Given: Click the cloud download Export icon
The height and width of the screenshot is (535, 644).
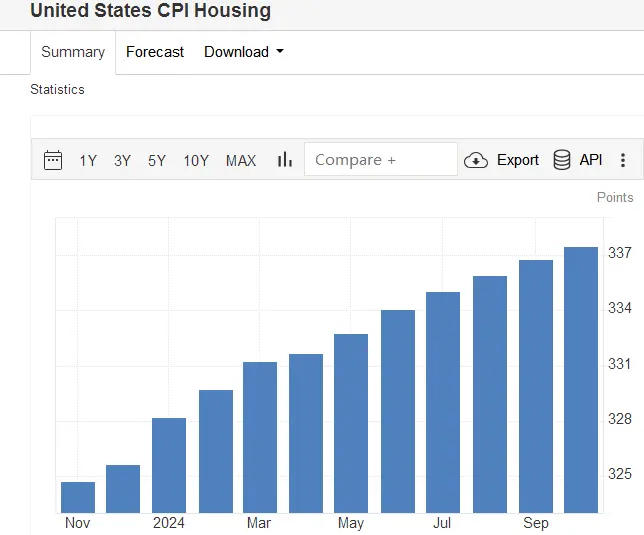Looking at the screenshot, I should point(476,160).
